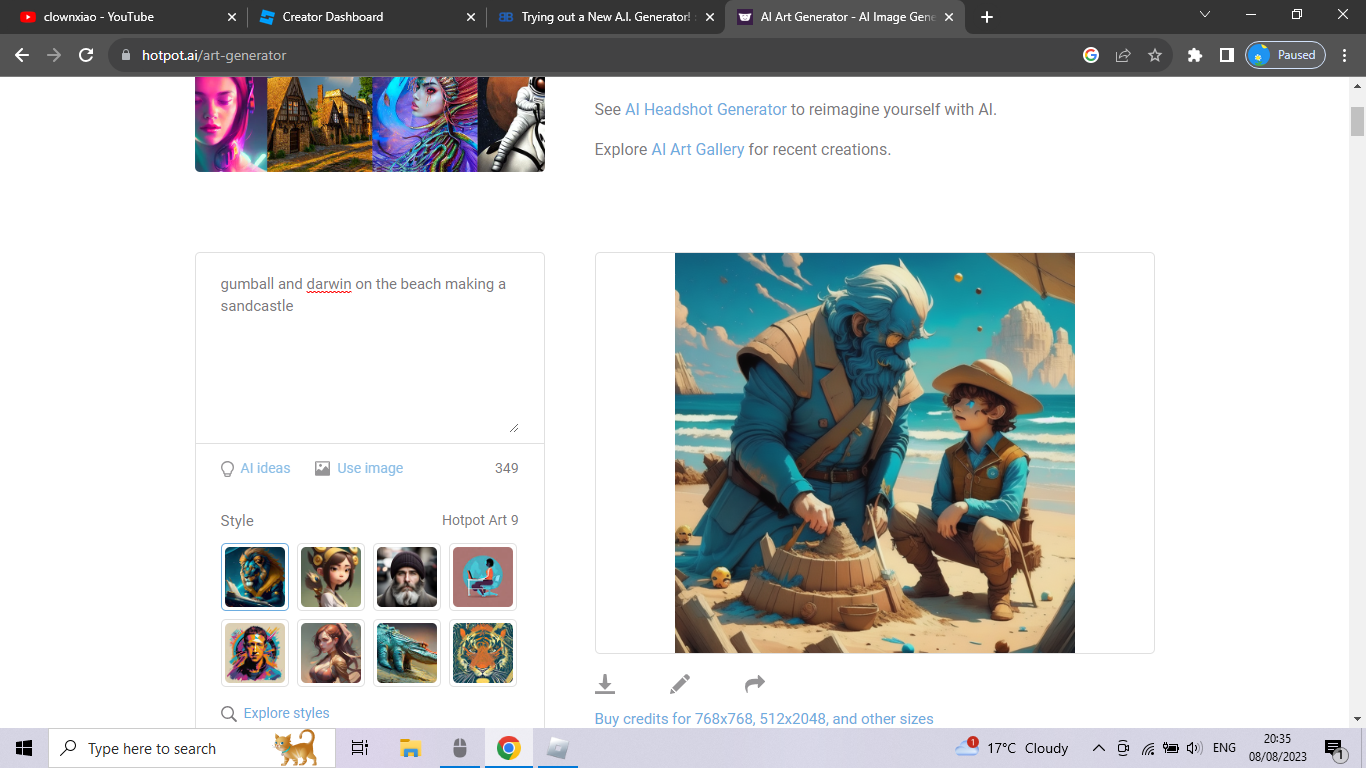This screenshot has height=768, width=1366.
Task: Select the colorful tiger style thumbnail
Action: click(x=483, y=653)
